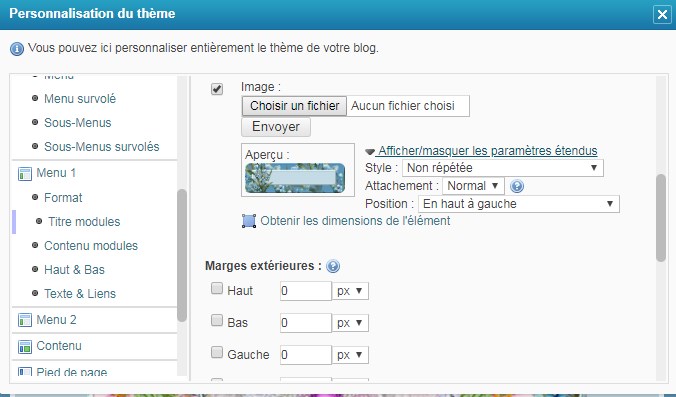Tick the Gauche margin checkbox

tap(217, 352)
